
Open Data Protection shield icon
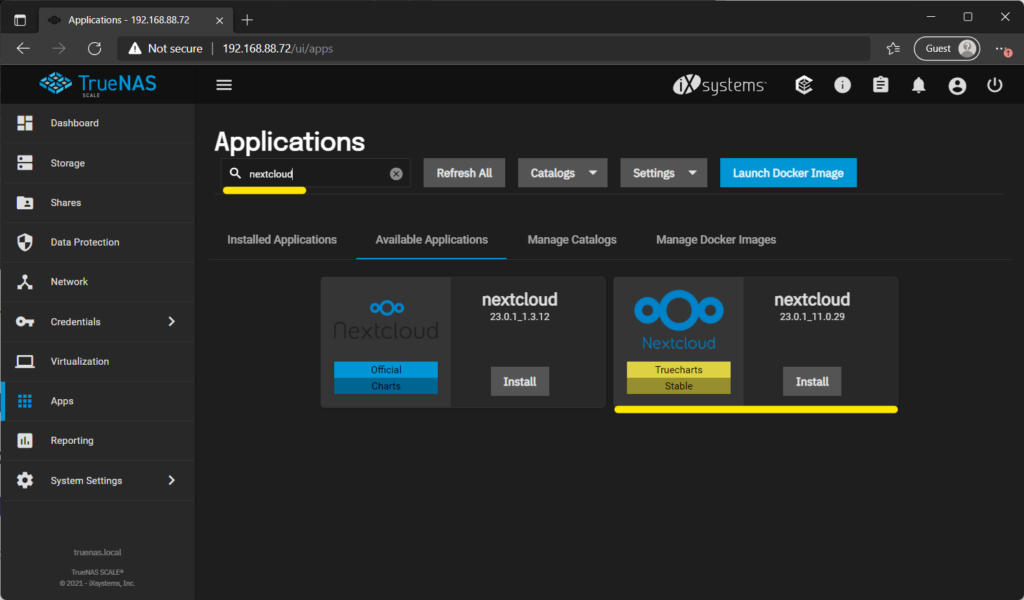pyautogui.click(x=25, y=242)
